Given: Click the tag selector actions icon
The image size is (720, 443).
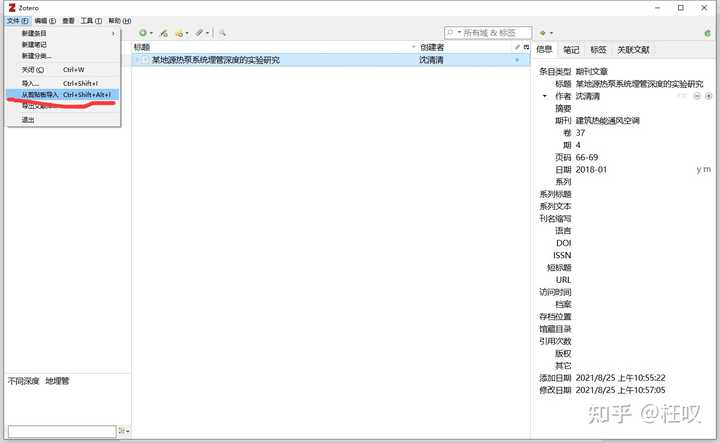Looking at the screenshot, I should click(122, 431).
